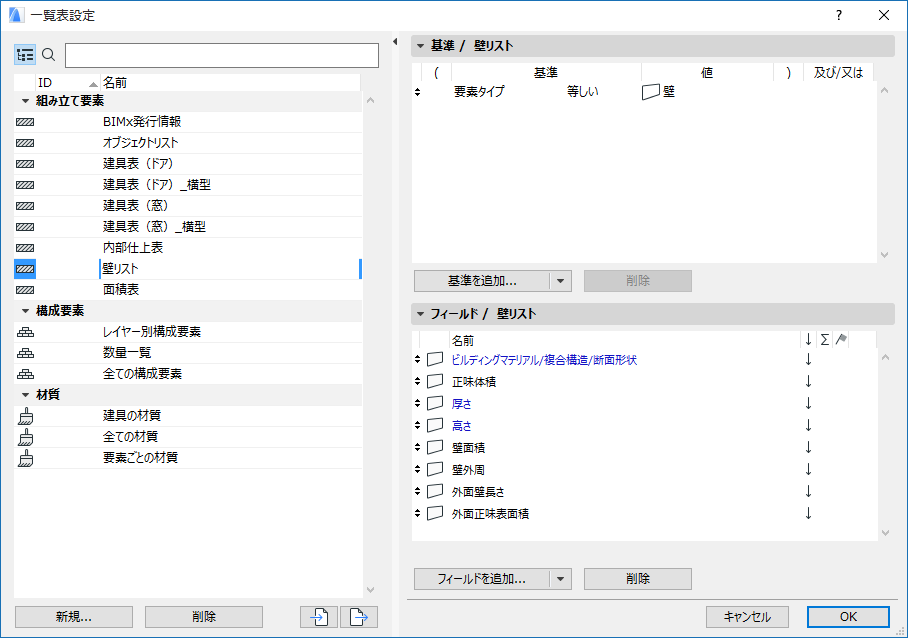Click the schedule icon of 内部仕上表
This screenshot has width=908, height=638.
pos(25,248)
